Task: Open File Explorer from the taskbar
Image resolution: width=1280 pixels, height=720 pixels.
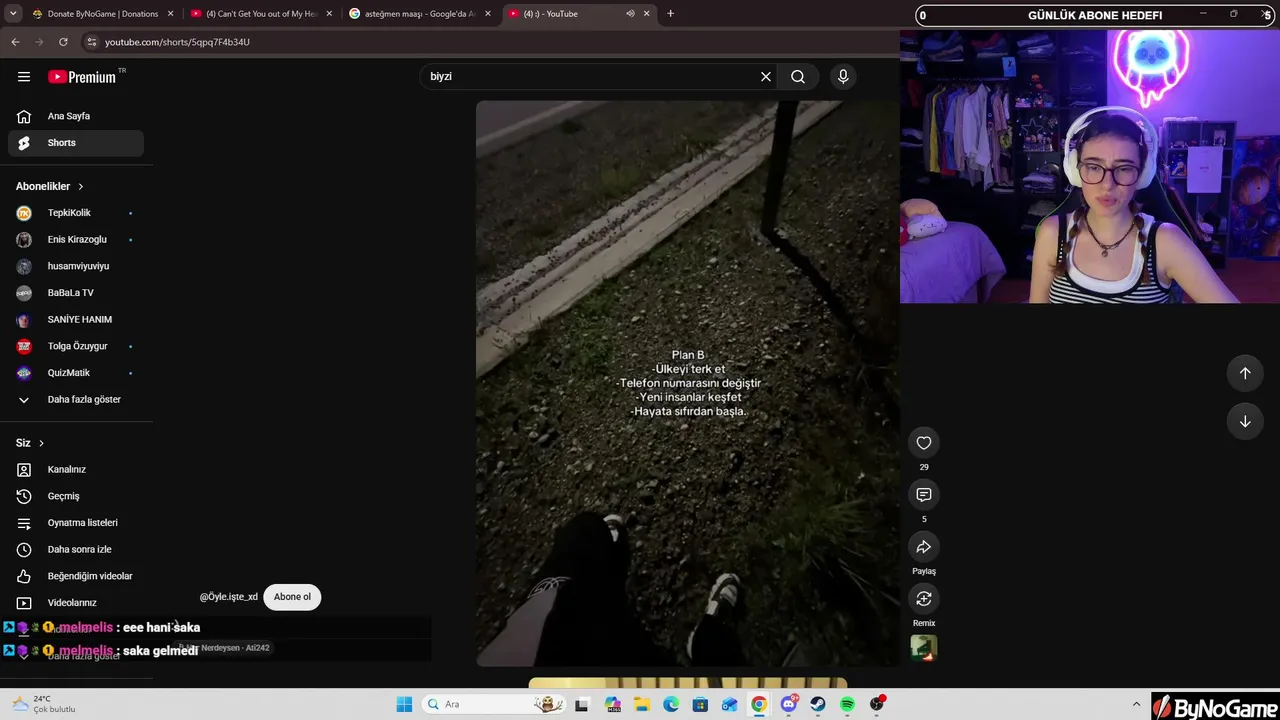Action: (x=642, y=704)
